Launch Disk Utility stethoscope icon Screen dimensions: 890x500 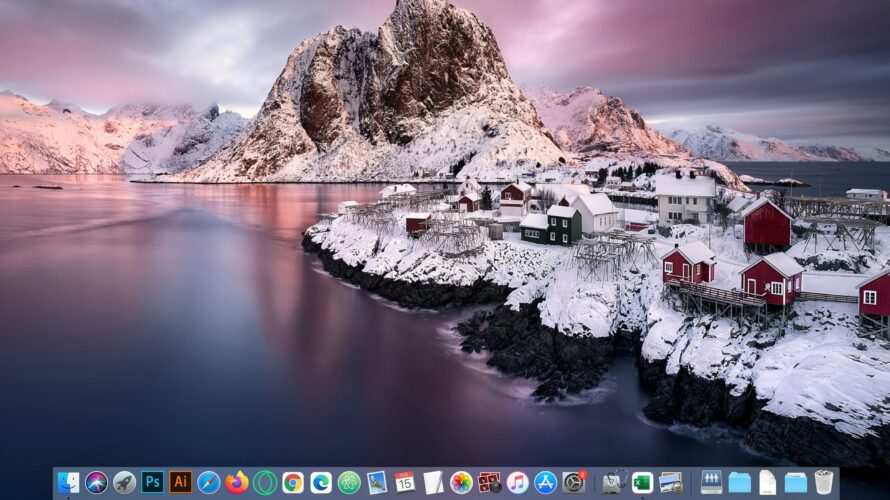(614, 482)
